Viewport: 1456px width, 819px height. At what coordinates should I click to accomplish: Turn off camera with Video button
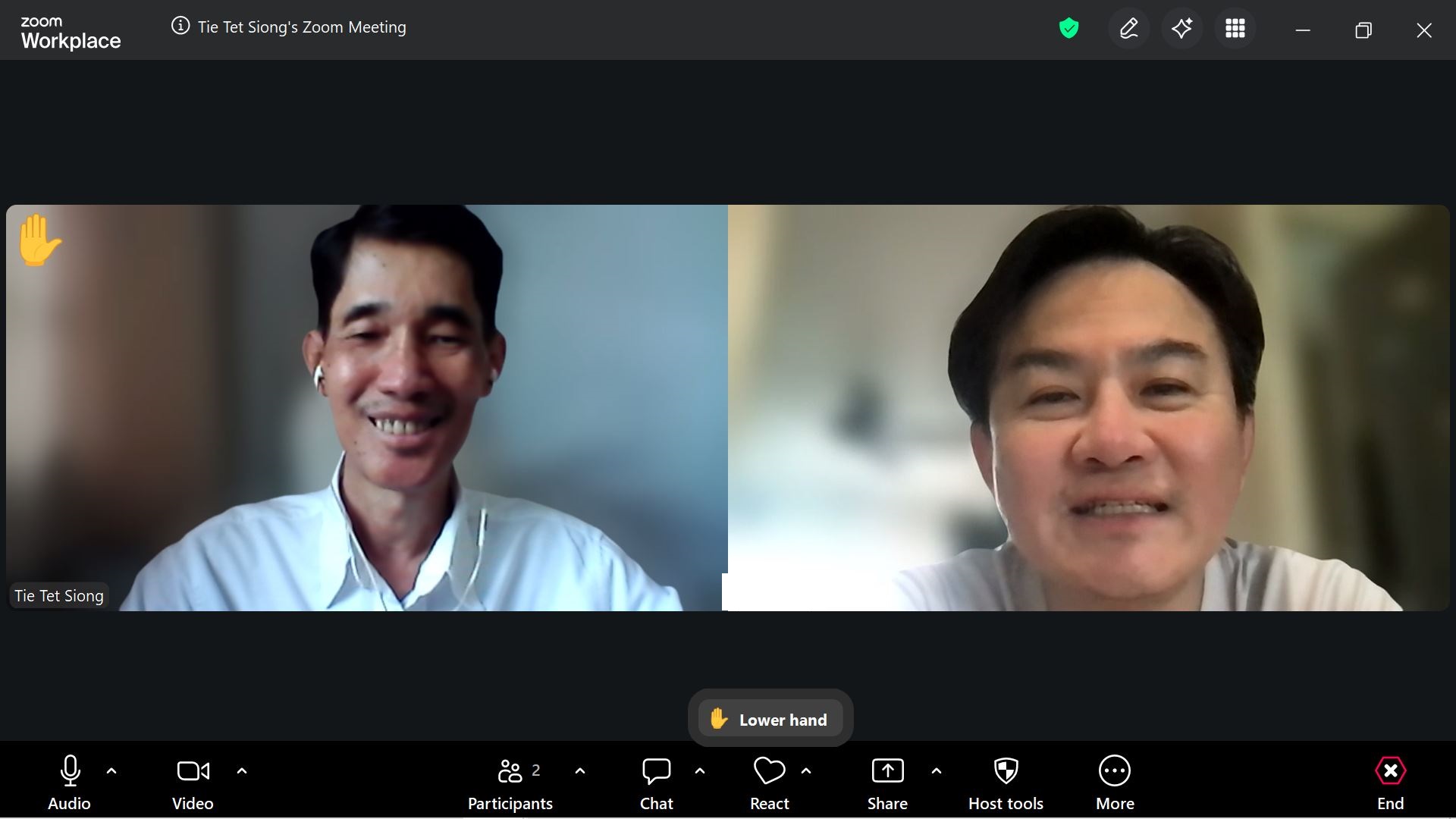point(193,783)
